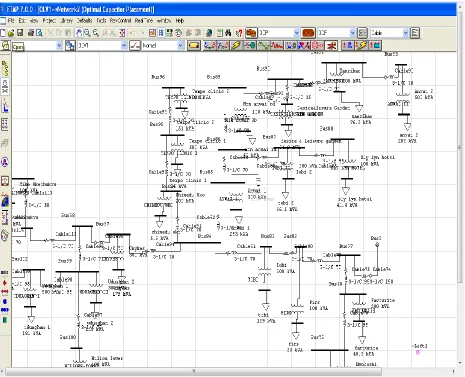Click the Zoom Out magnifier icon
The image size is (465, 377).
pos(96,33)
